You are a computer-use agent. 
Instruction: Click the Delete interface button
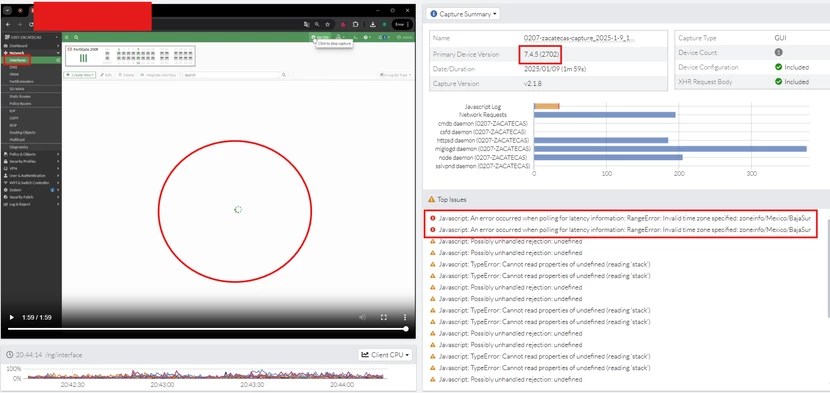tap(127, 75)
